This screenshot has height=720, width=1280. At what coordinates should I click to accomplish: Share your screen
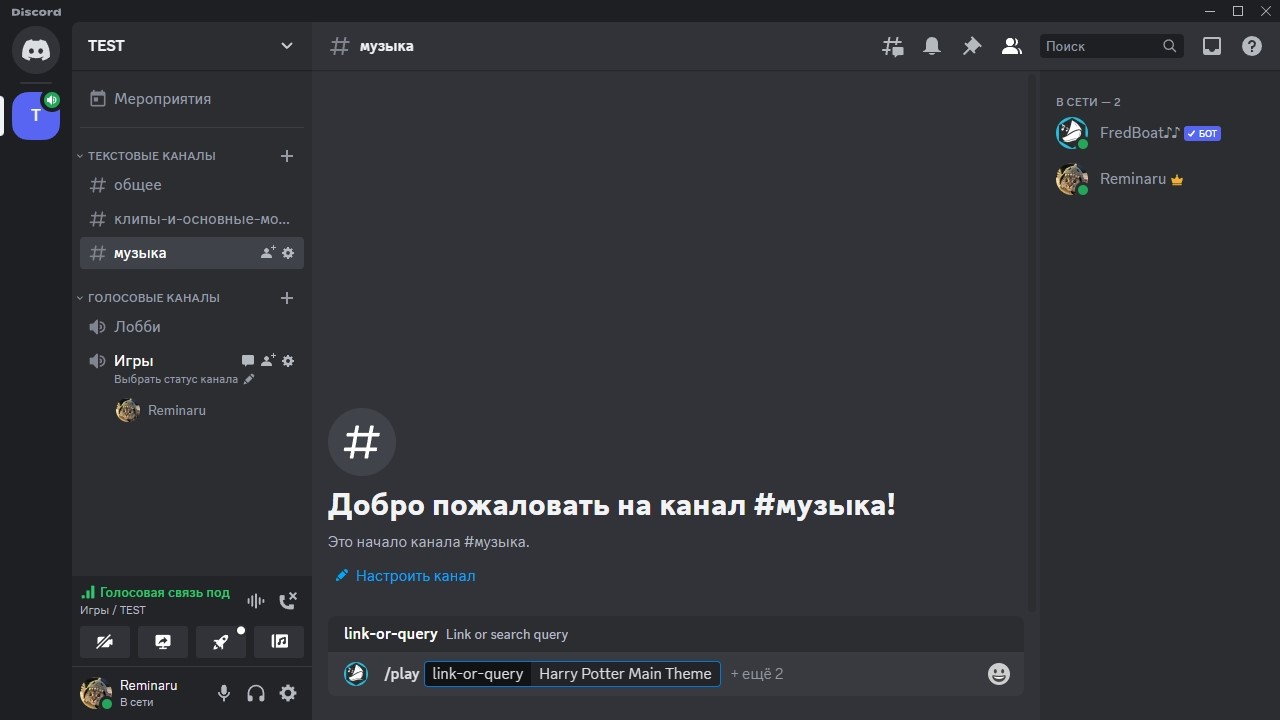click(163, 642)
